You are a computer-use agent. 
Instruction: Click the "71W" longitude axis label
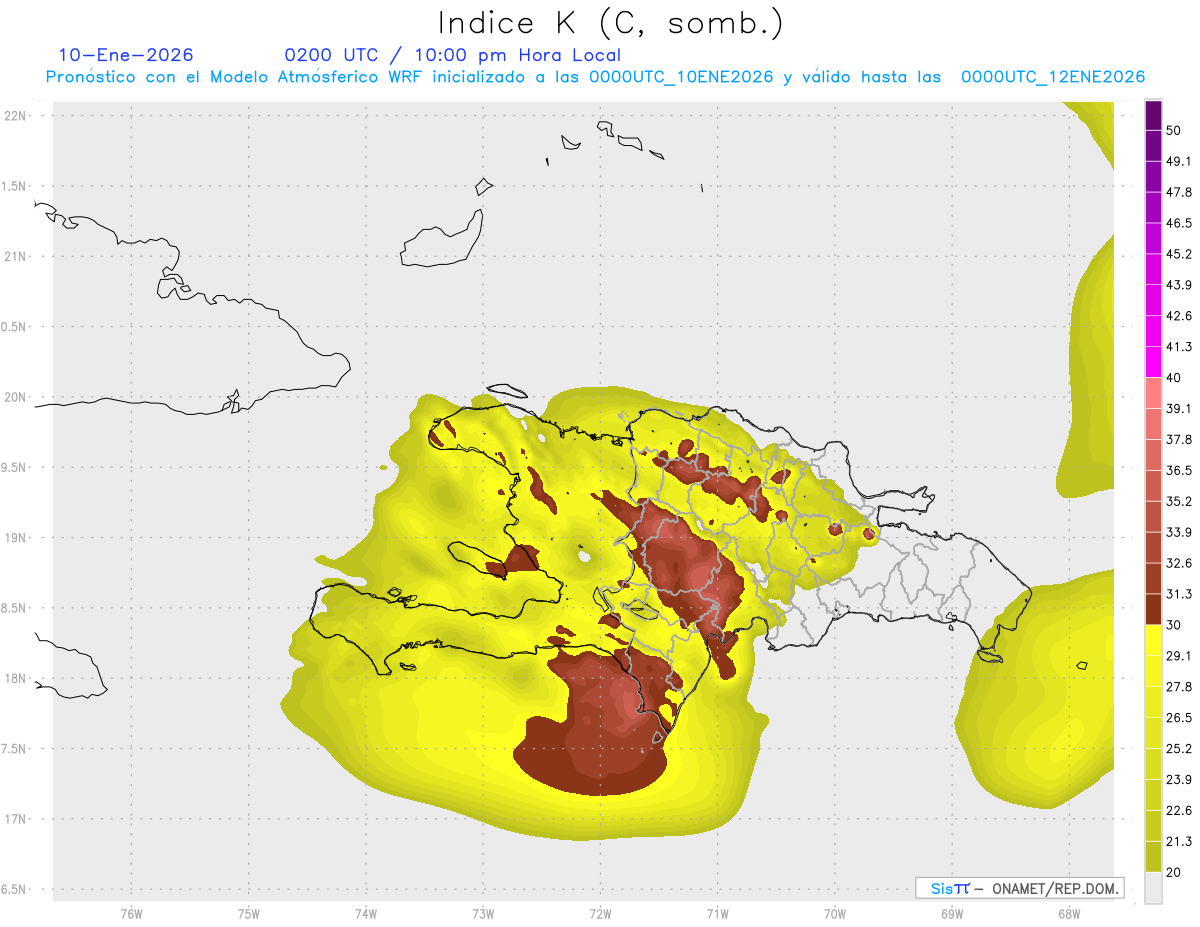tap(717, 913)
